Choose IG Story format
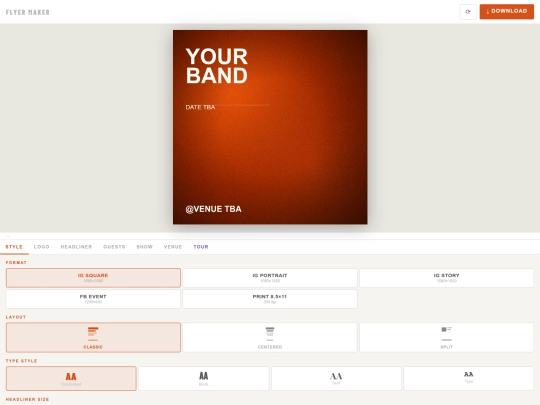Image resolution: width=540 pixels, height=405 pixels. [446, 278]
